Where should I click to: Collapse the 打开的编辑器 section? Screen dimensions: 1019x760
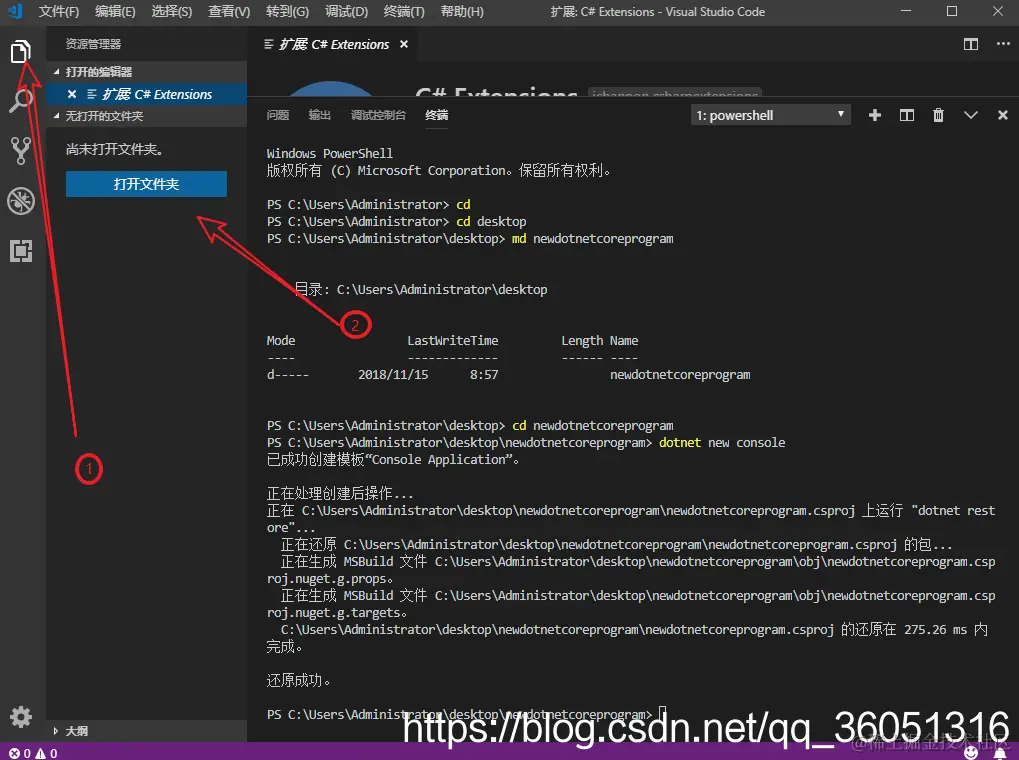tap(147, 72)
